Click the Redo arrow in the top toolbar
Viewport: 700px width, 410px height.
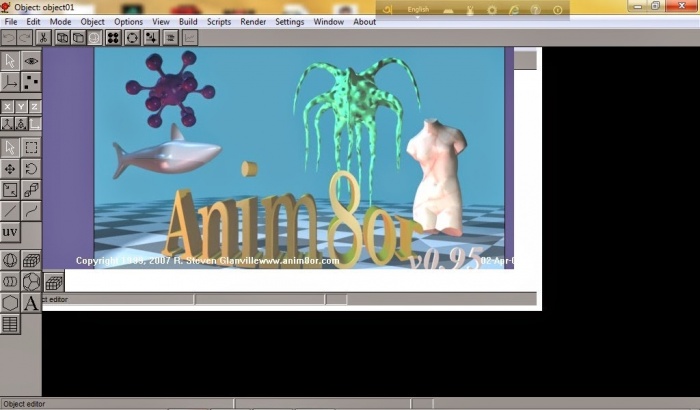(24, 38)
